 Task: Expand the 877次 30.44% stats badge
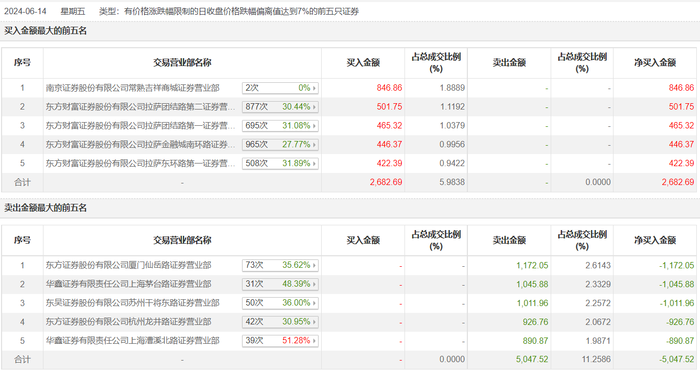point(280,107)
